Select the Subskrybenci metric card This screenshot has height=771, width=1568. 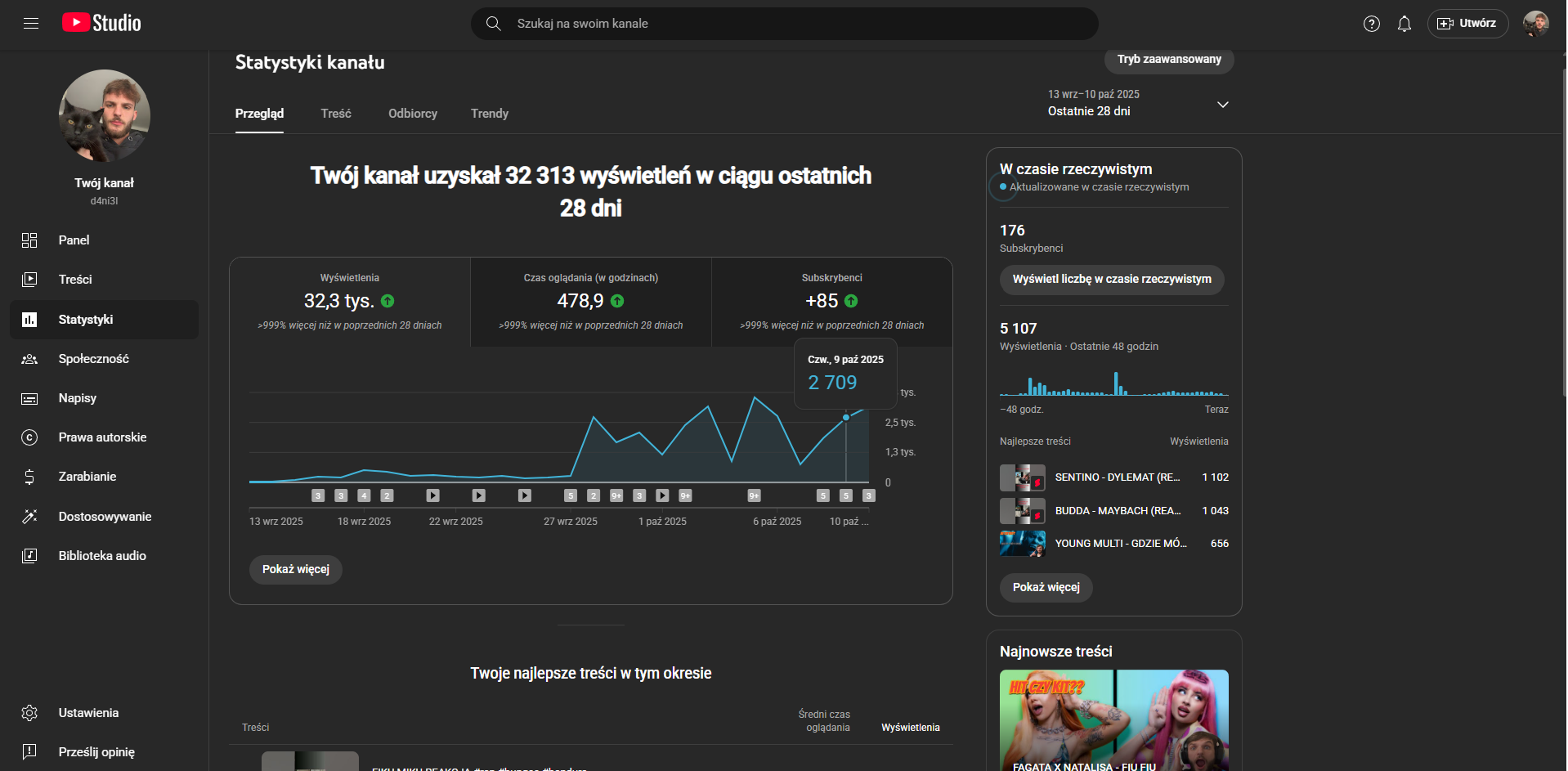pos(831,302)
